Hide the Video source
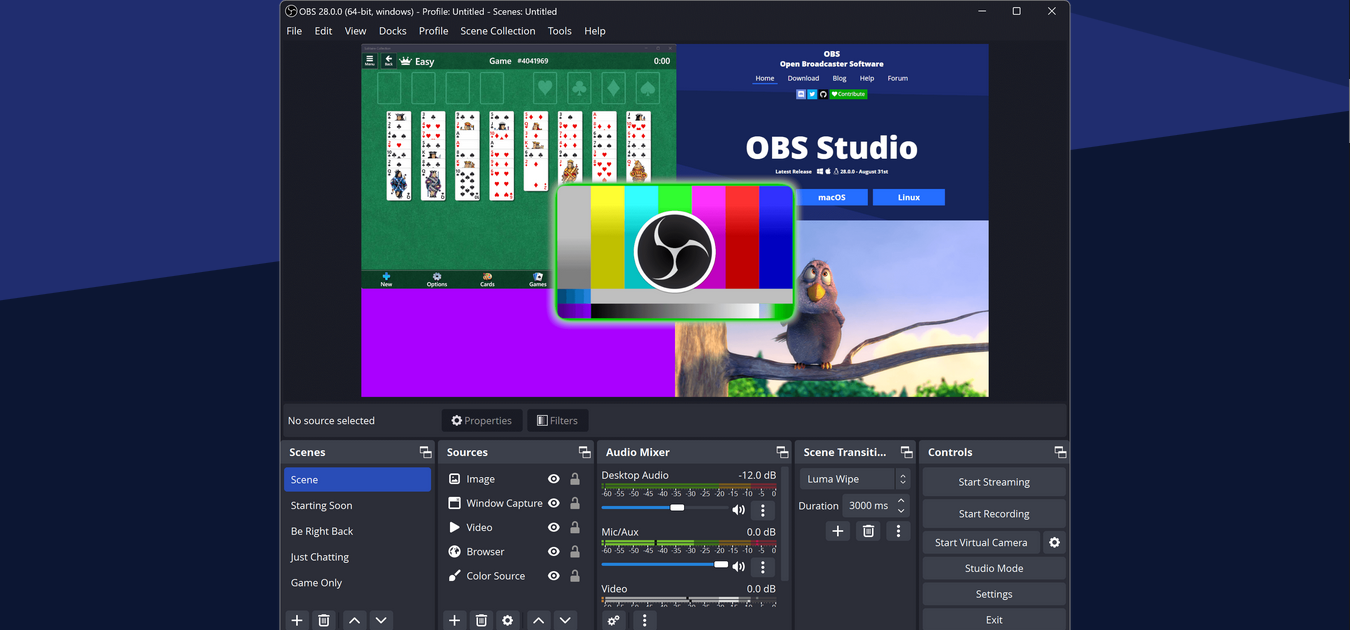 pyautogui.click(x=554, y=527)
